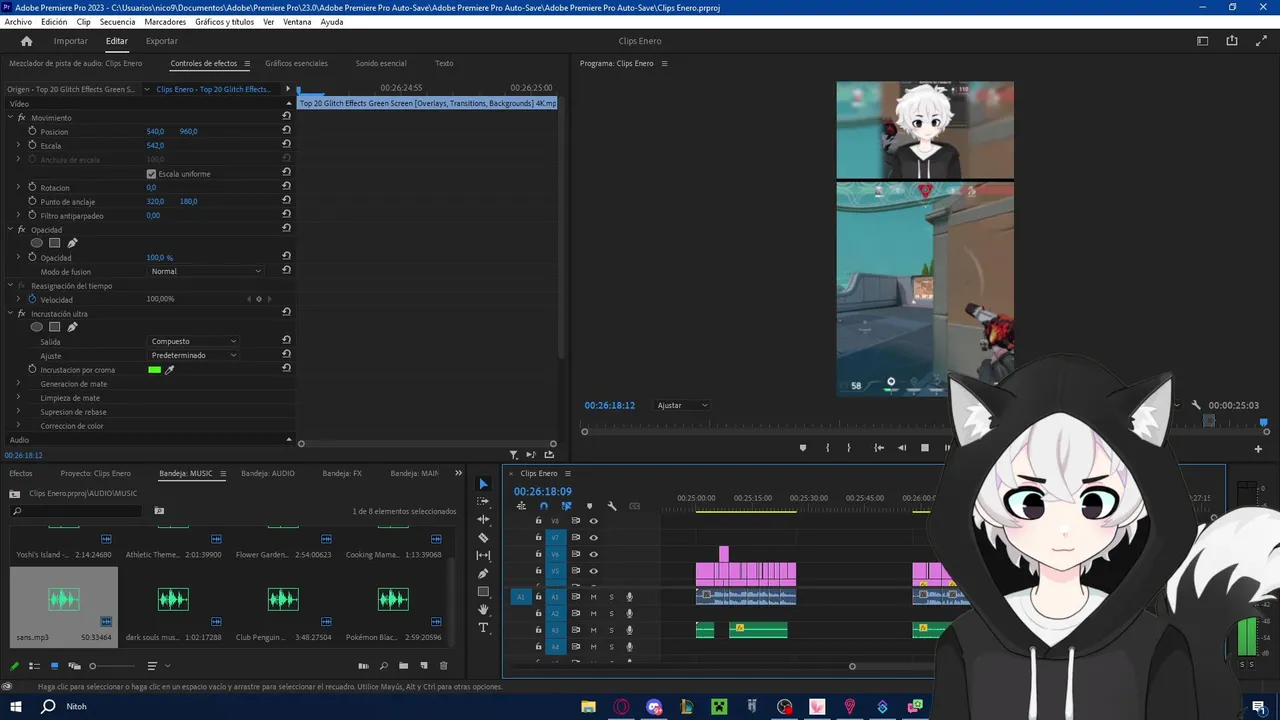The height and width of the screenshot is (720, 1280).
Task: Click the green chroma key color swatch
Action: (x=154, y=370)
